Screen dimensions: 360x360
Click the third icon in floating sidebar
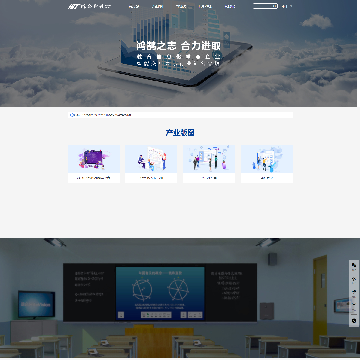click(354, 291)
